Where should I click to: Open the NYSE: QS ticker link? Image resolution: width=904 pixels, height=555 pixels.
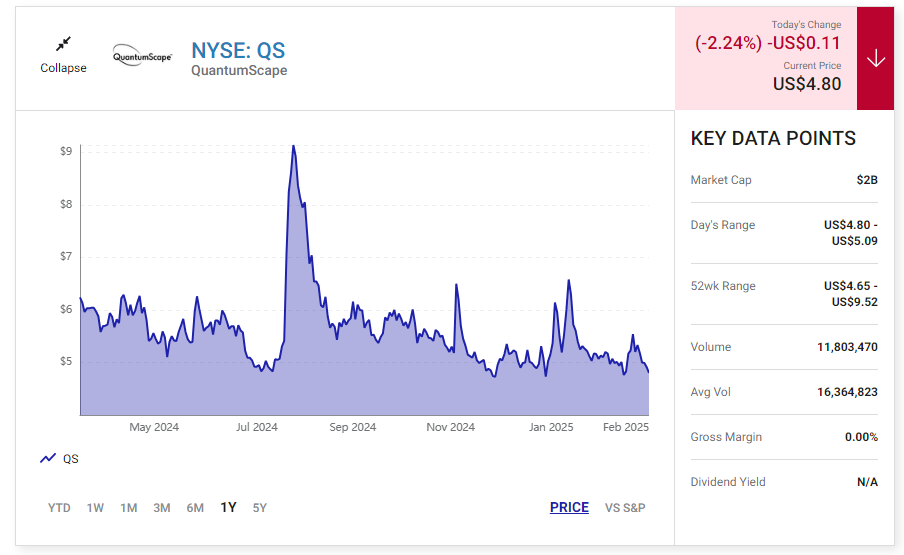click(x=238, y=50)
